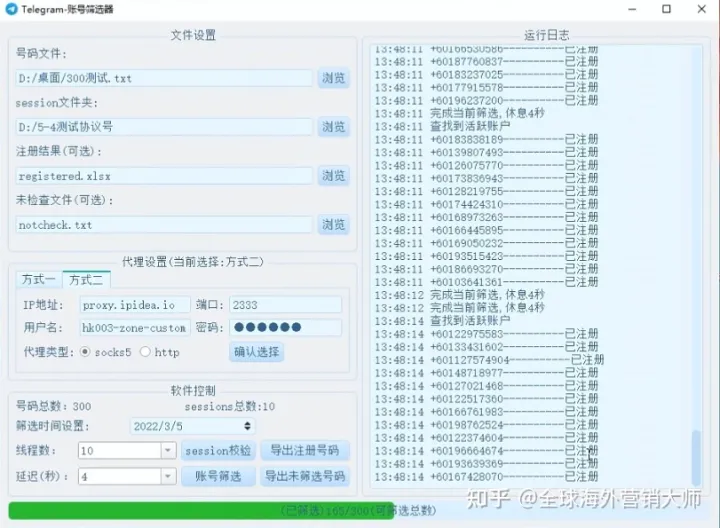Image resolution: width=720 pixels, height=528 pixels.
Task: Focus the masked password field
Action: click(285, 327)
